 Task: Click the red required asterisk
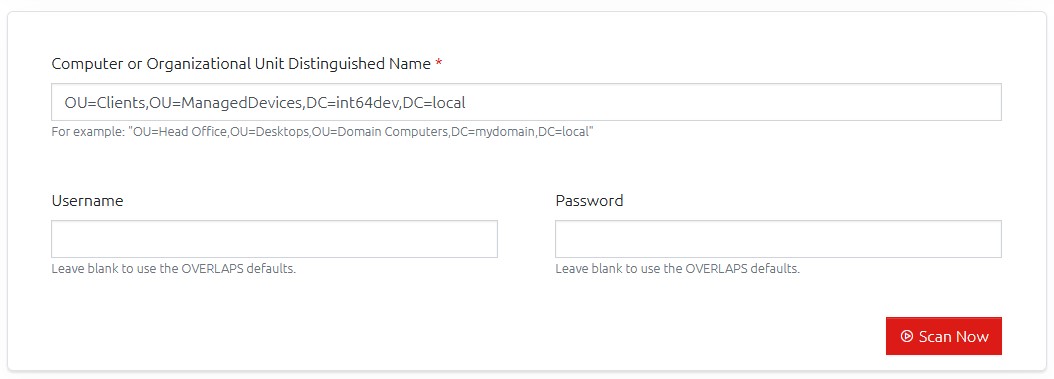click(x=439, y=64)
